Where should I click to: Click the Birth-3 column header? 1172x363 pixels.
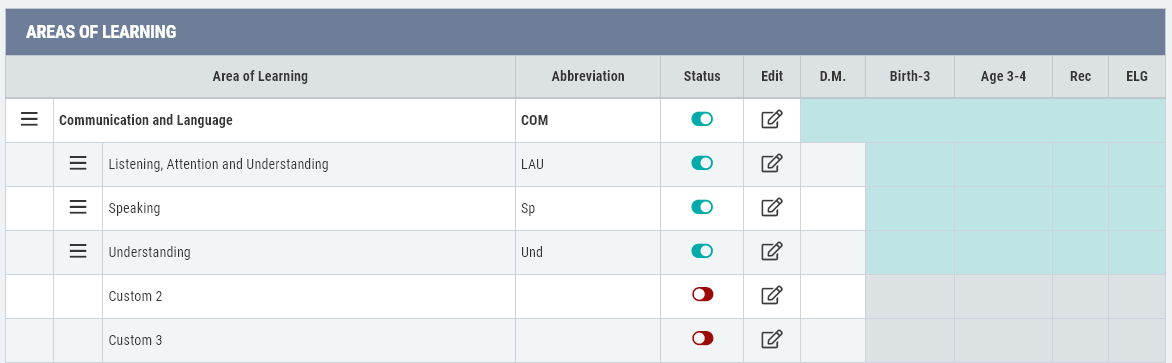coord(910,76)
